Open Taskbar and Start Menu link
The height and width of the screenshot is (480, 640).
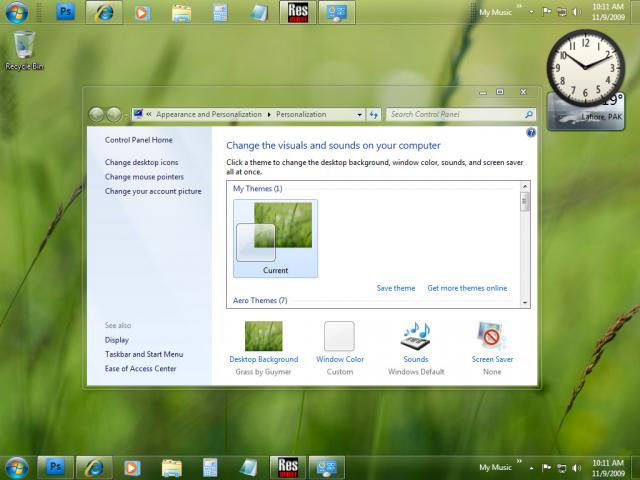(144, 354)
